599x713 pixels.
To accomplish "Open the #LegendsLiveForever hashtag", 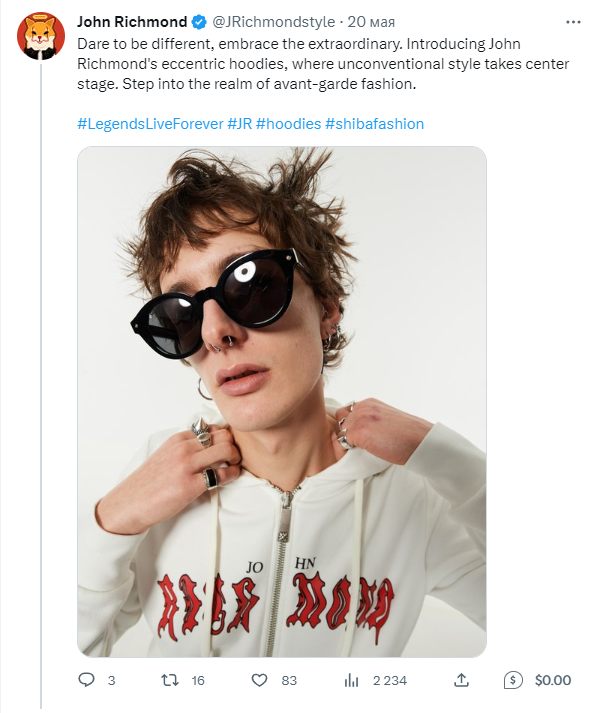I will click(x=150, y=124).
